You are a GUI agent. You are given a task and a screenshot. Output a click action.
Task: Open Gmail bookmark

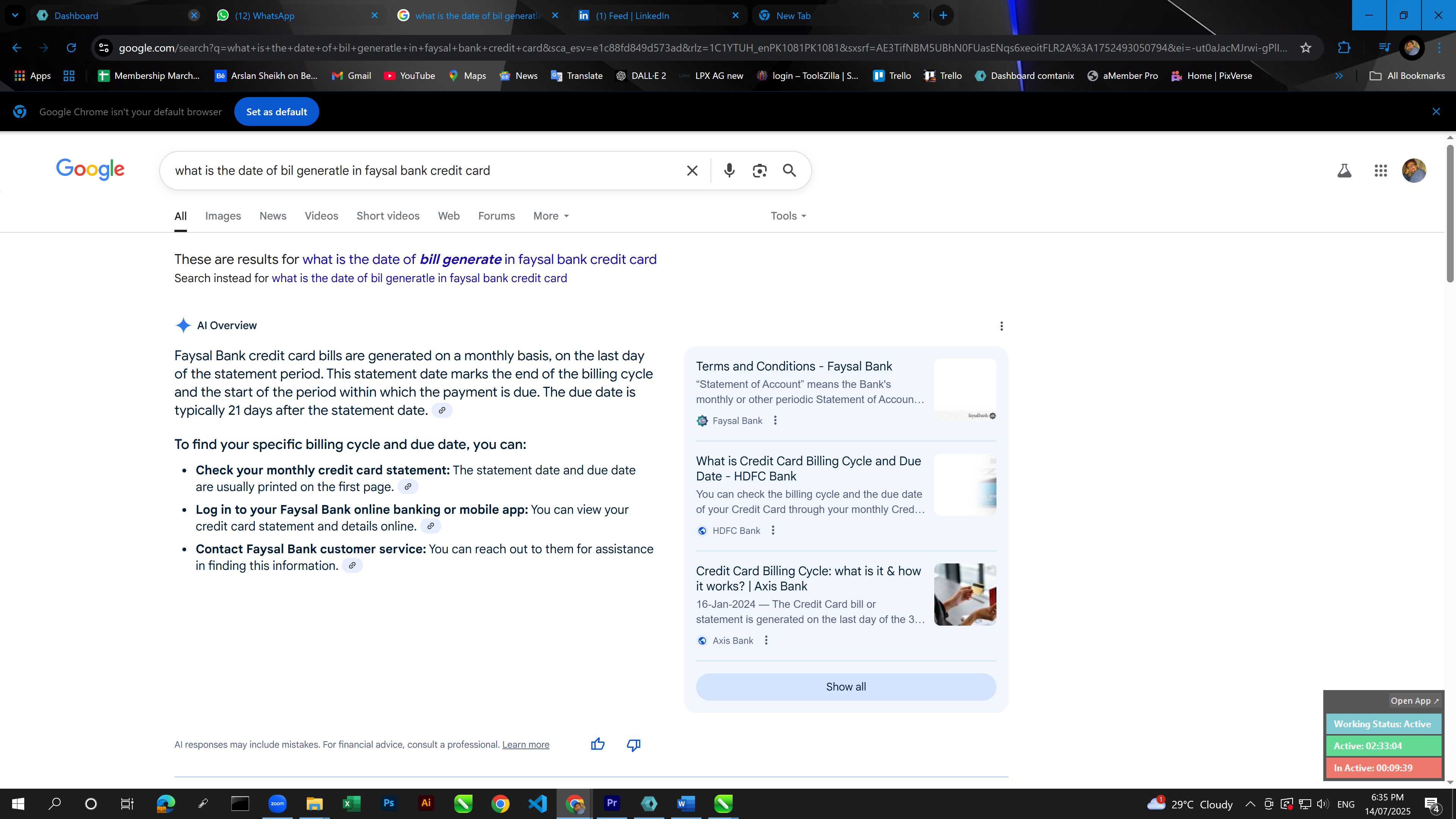pos(351,76)
